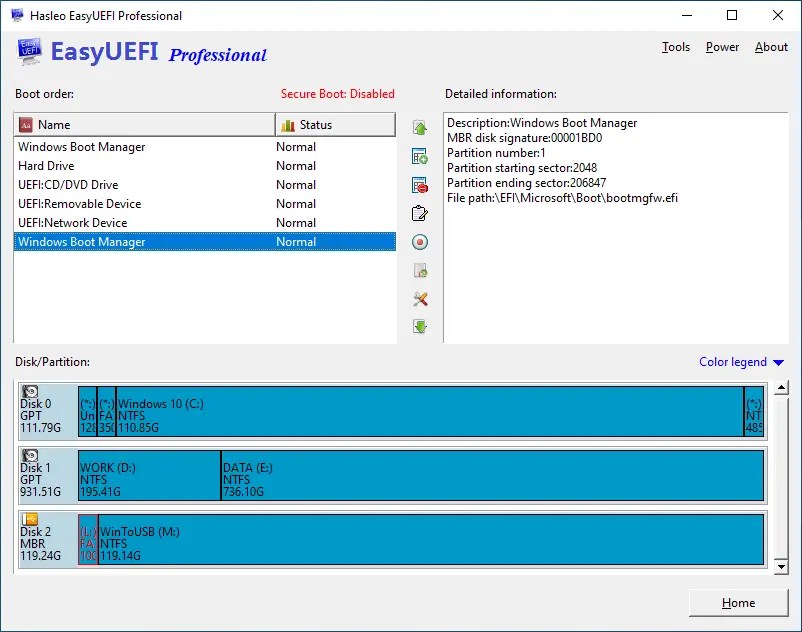Select the WORK (D:) partition

(149, 476)
